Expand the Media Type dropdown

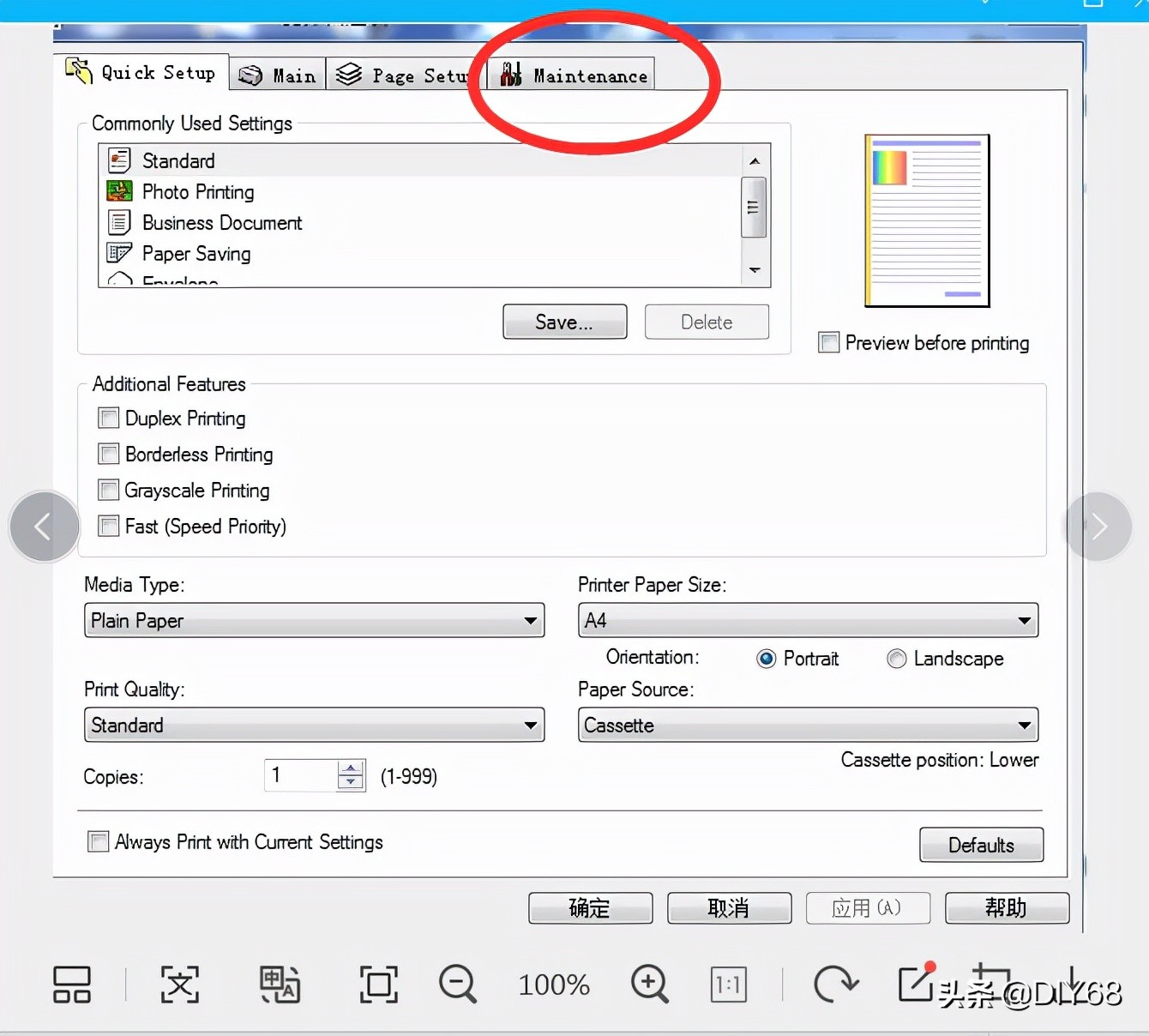pos(315,620)
